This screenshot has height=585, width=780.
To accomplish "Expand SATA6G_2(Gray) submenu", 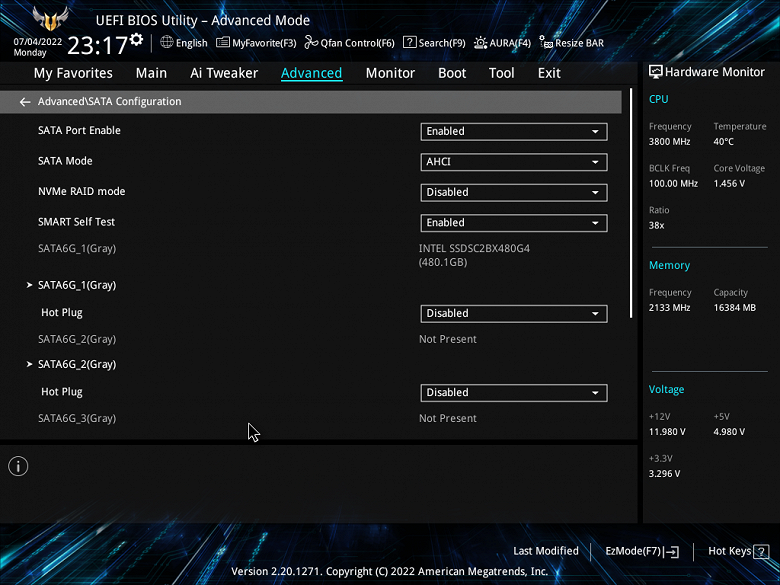I will tap(77, 364).
